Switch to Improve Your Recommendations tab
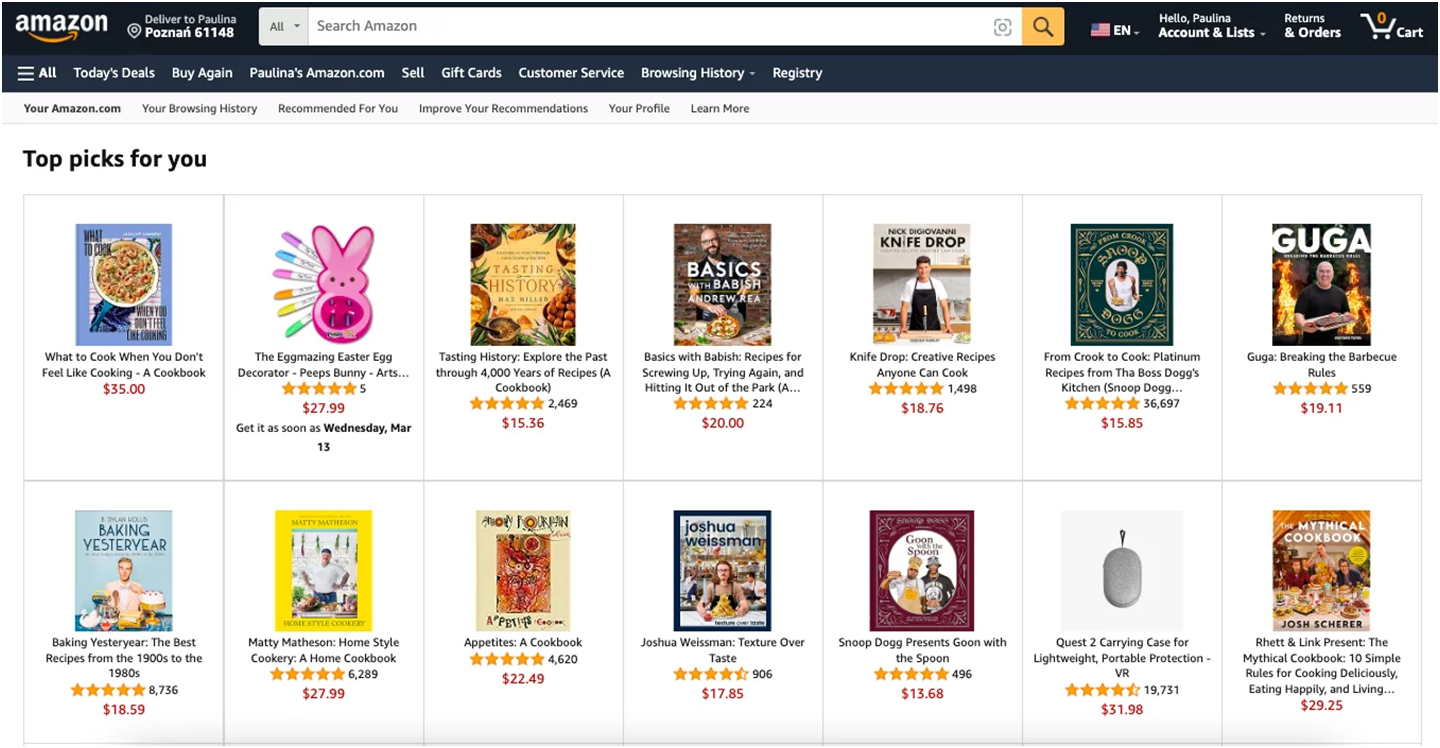 click(x=503, y=108)
